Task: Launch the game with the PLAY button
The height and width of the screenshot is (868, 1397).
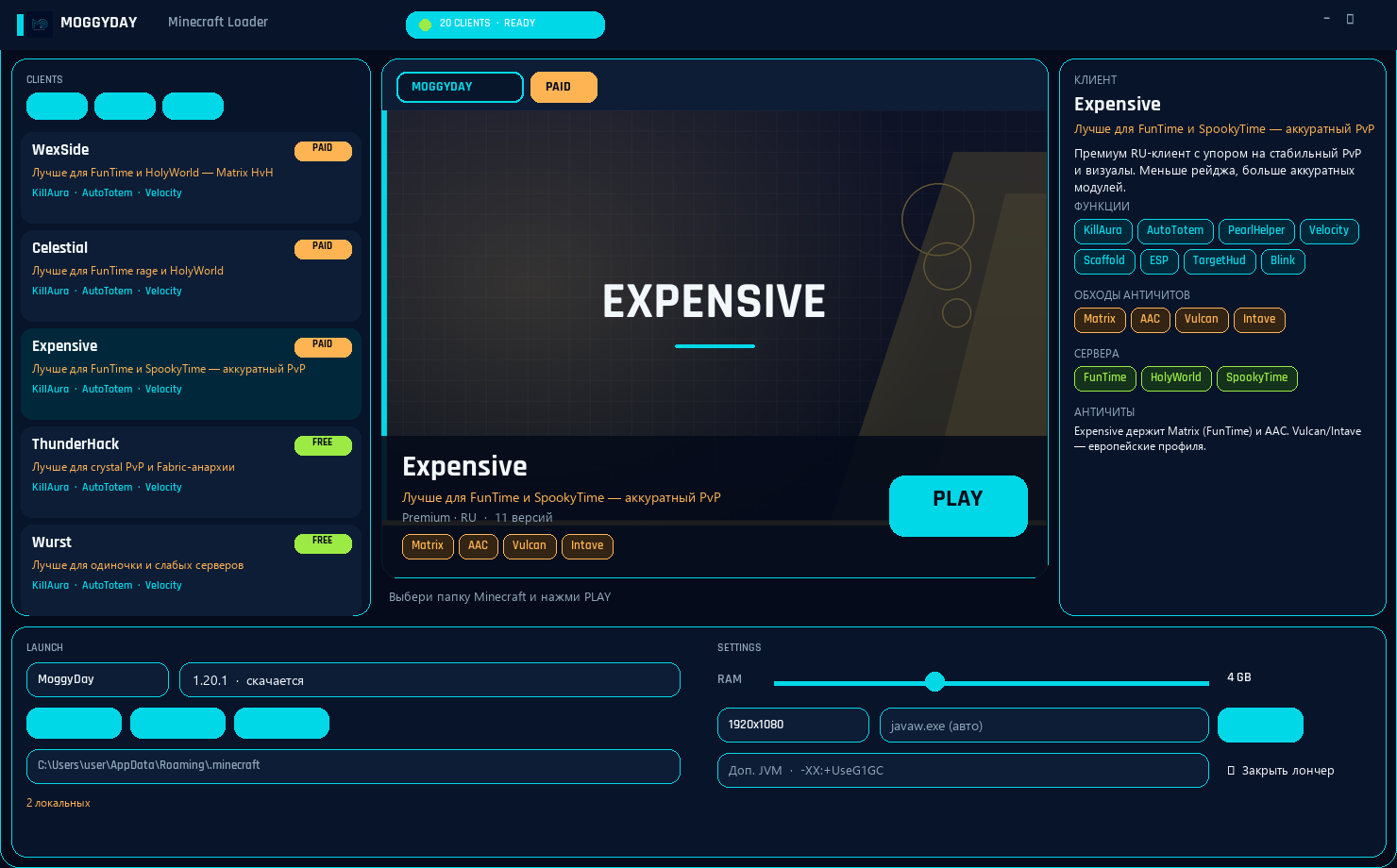Action: click(958, 506)
